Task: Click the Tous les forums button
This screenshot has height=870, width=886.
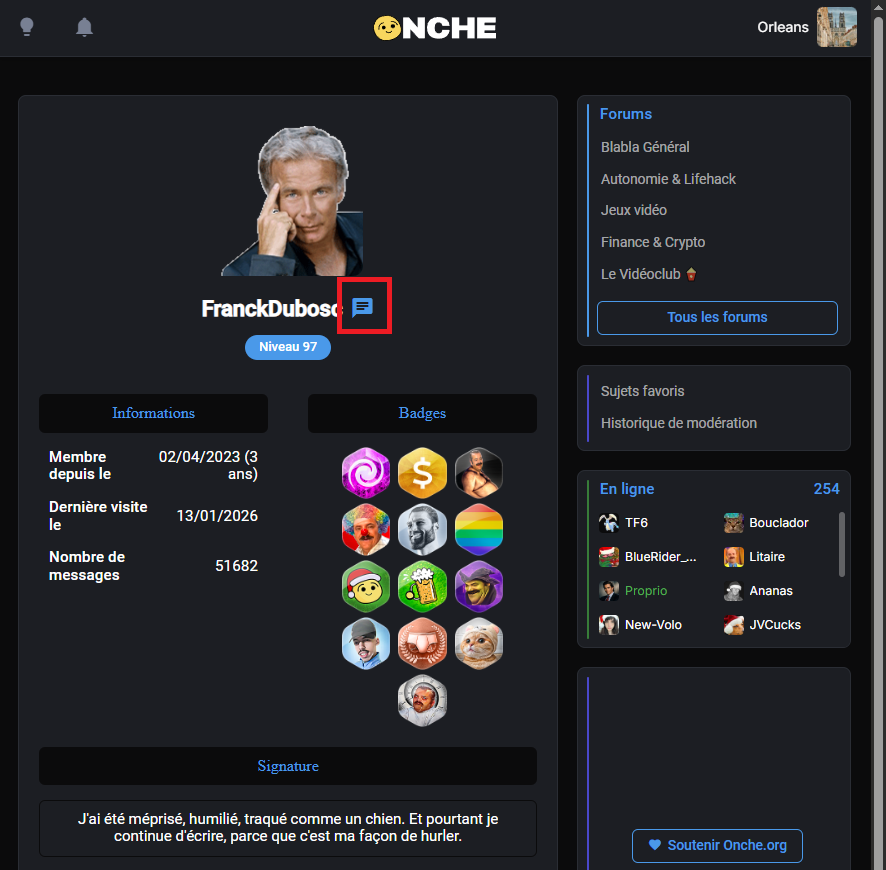Action: coord(717,317)
